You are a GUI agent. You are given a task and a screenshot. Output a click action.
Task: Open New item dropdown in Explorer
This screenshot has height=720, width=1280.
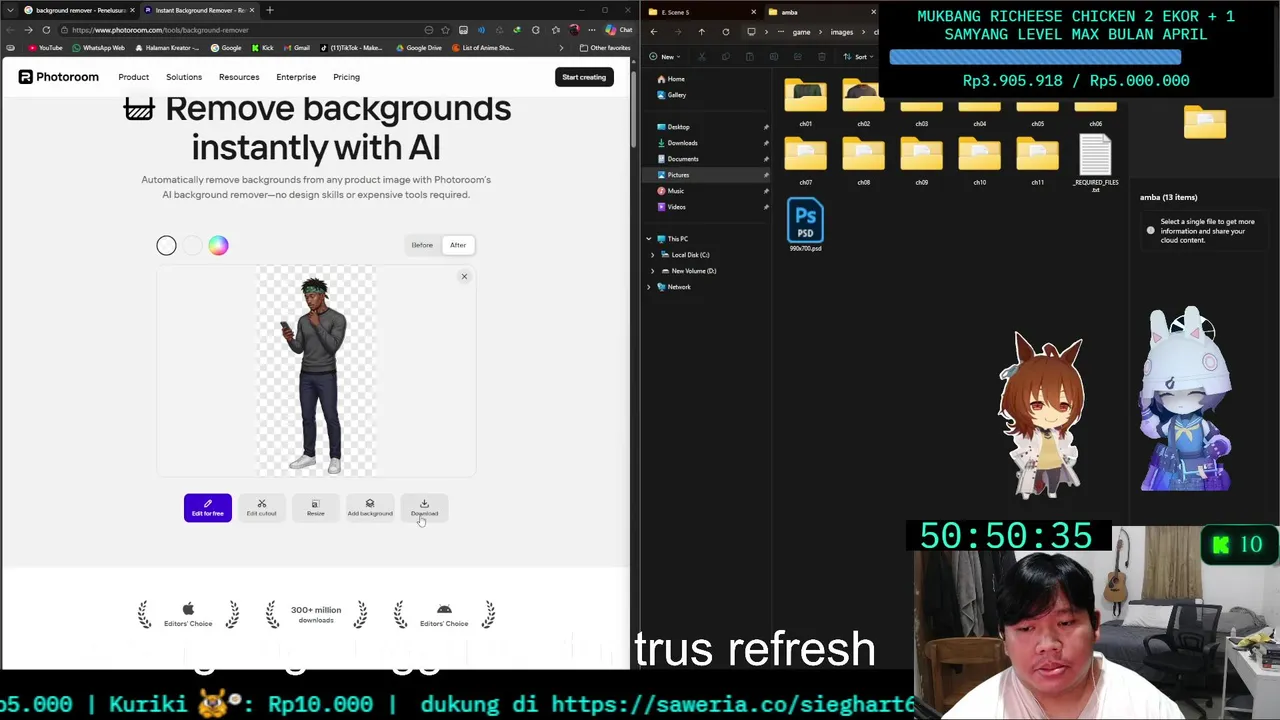coord(663,56)
